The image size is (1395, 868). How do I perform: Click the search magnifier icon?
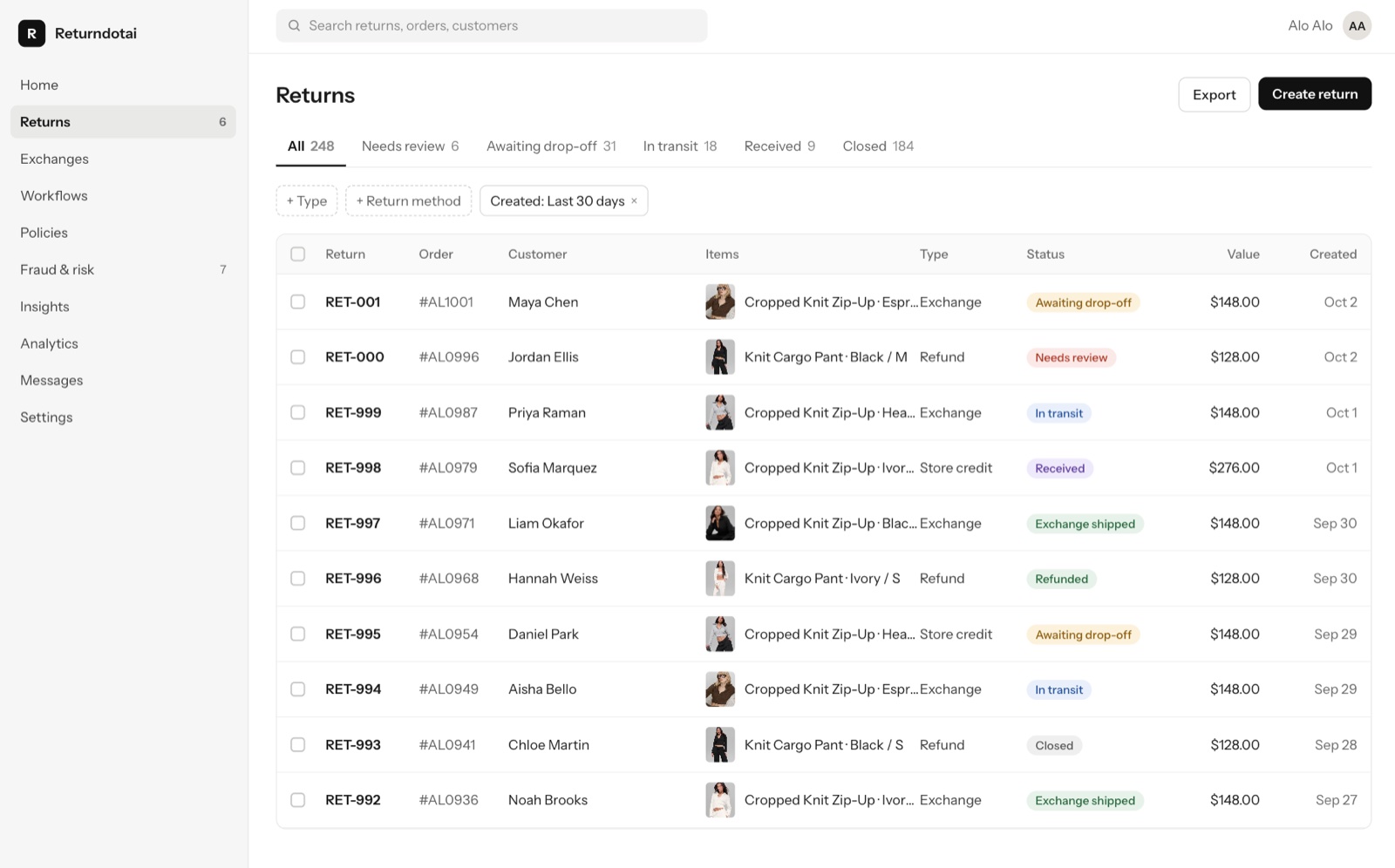click(295, 26)
